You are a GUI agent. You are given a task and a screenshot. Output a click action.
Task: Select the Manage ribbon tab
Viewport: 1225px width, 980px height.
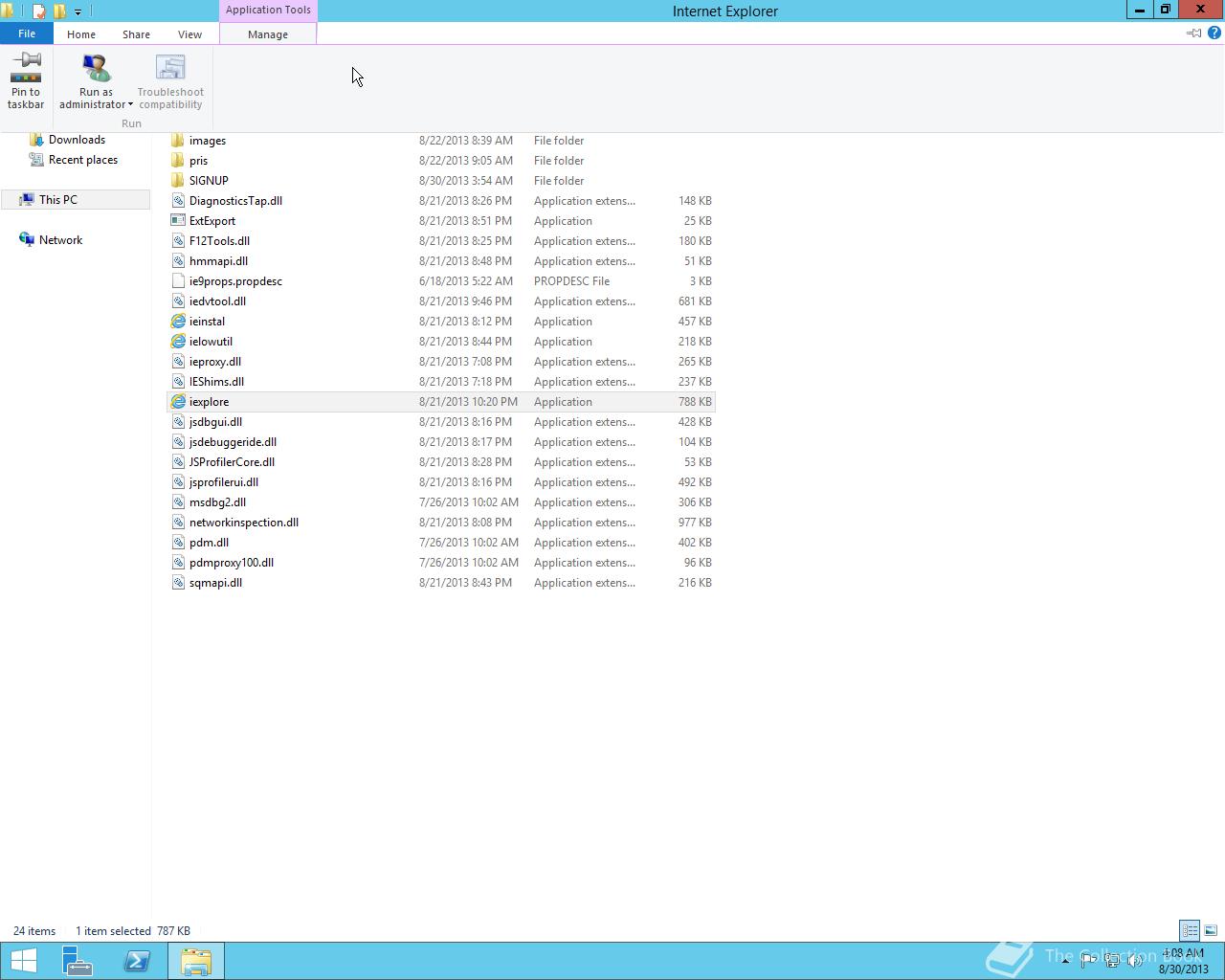point(268,33)
